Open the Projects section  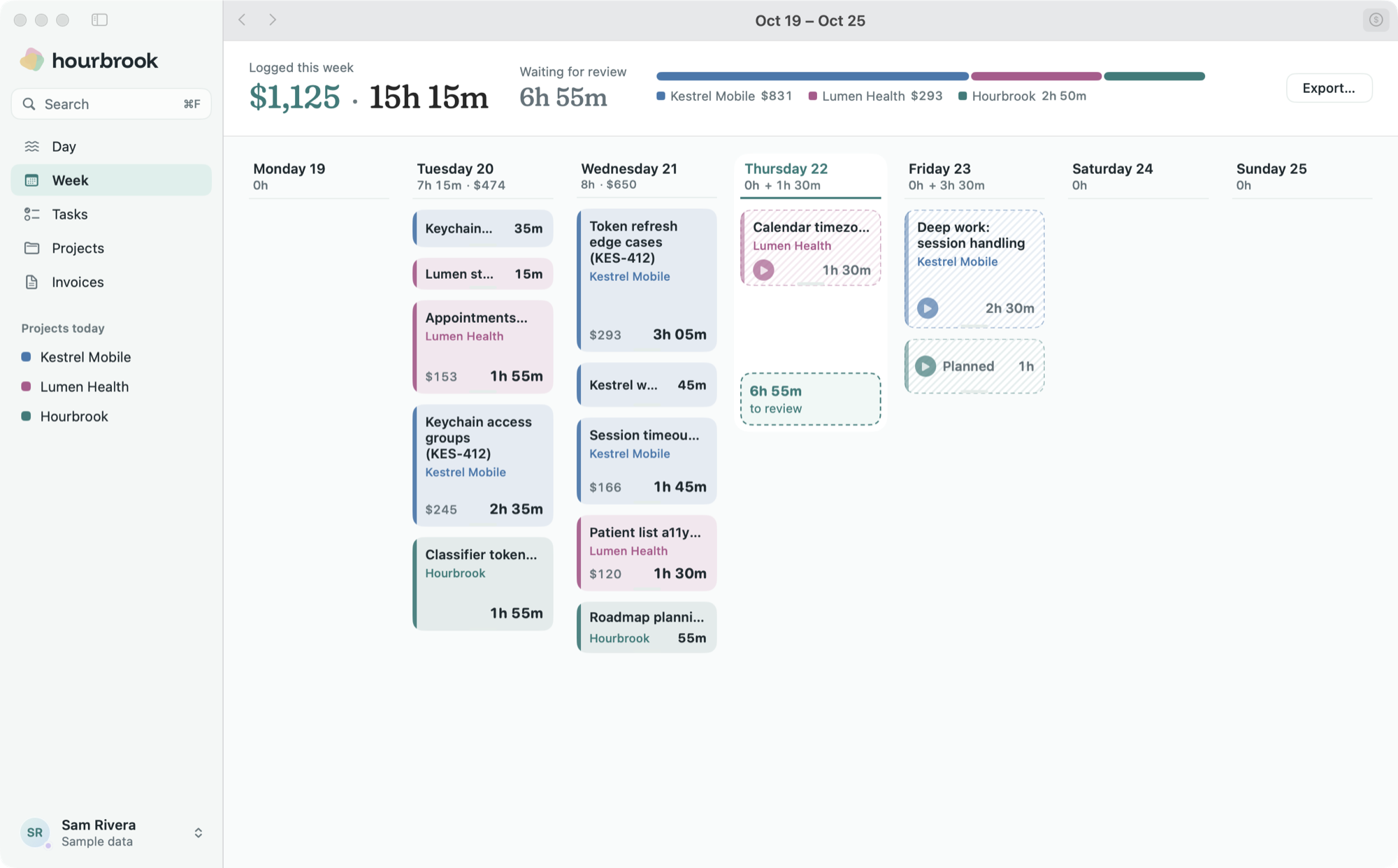tap(111, 248)
